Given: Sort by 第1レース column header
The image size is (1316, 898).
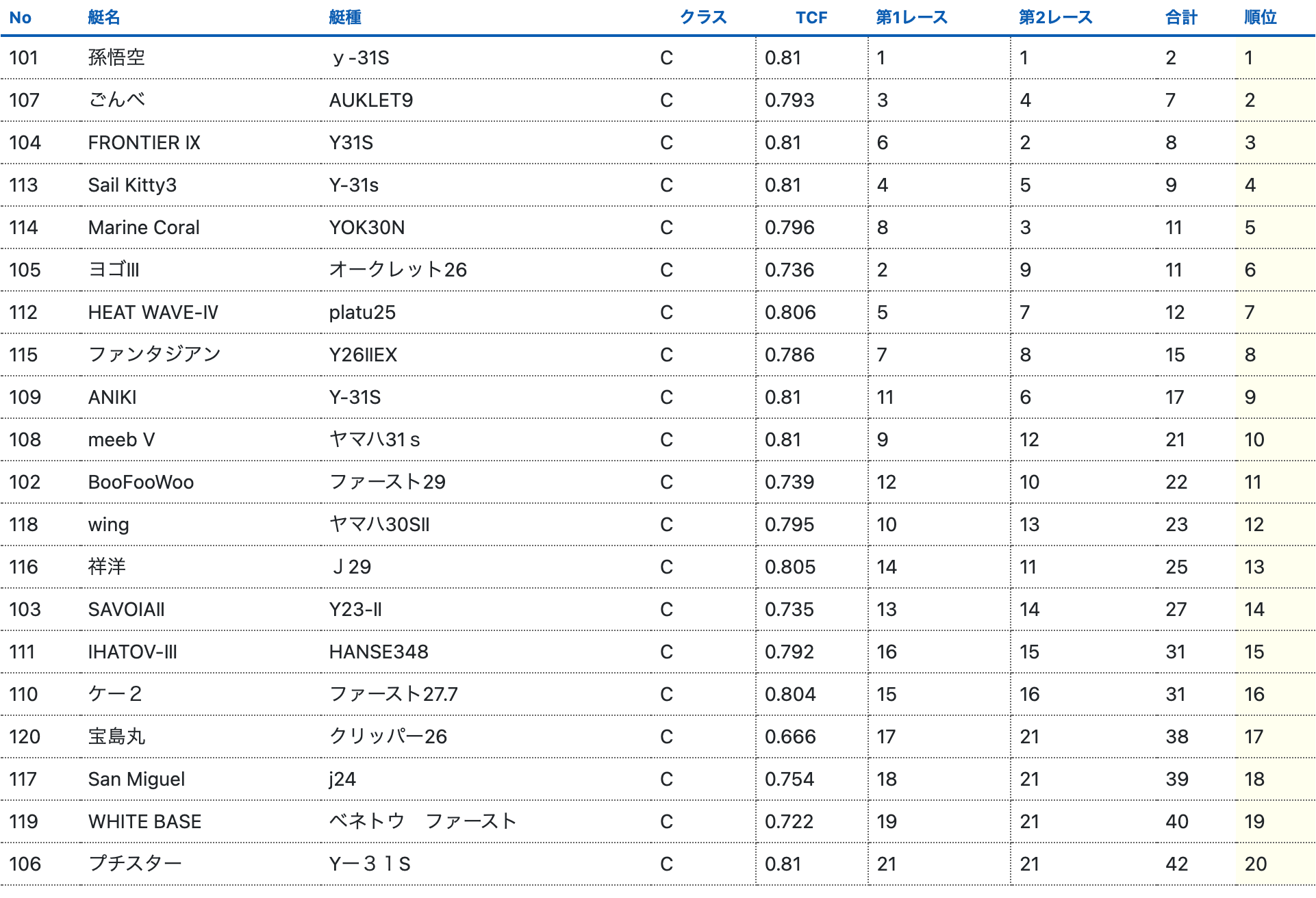Looking at the screenshot, I should tap(911, 18).
